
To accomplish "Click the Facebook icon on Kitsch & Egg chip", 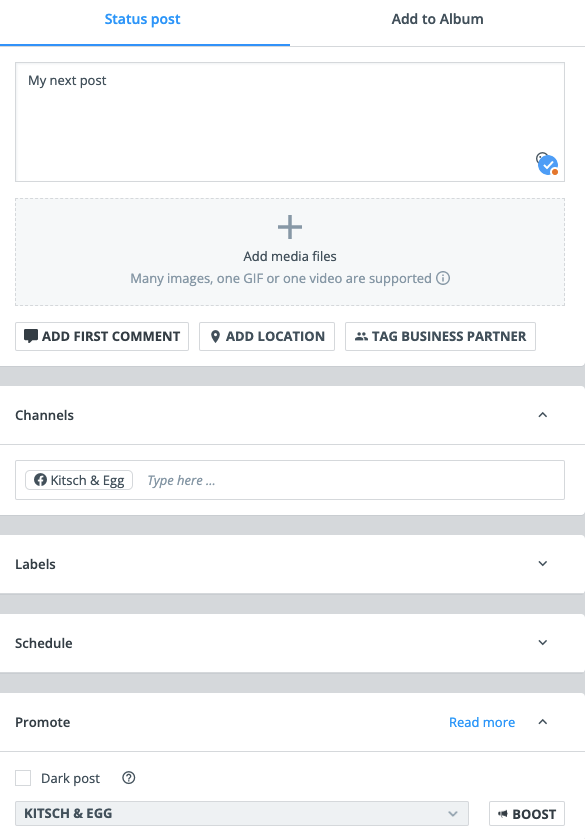I will coord(40,480).
